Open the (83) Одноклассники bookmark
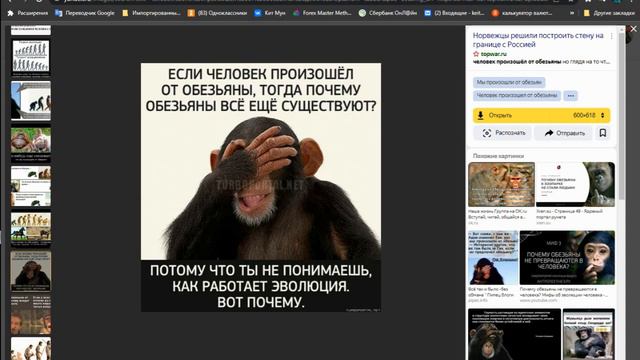 coord(218,13)
